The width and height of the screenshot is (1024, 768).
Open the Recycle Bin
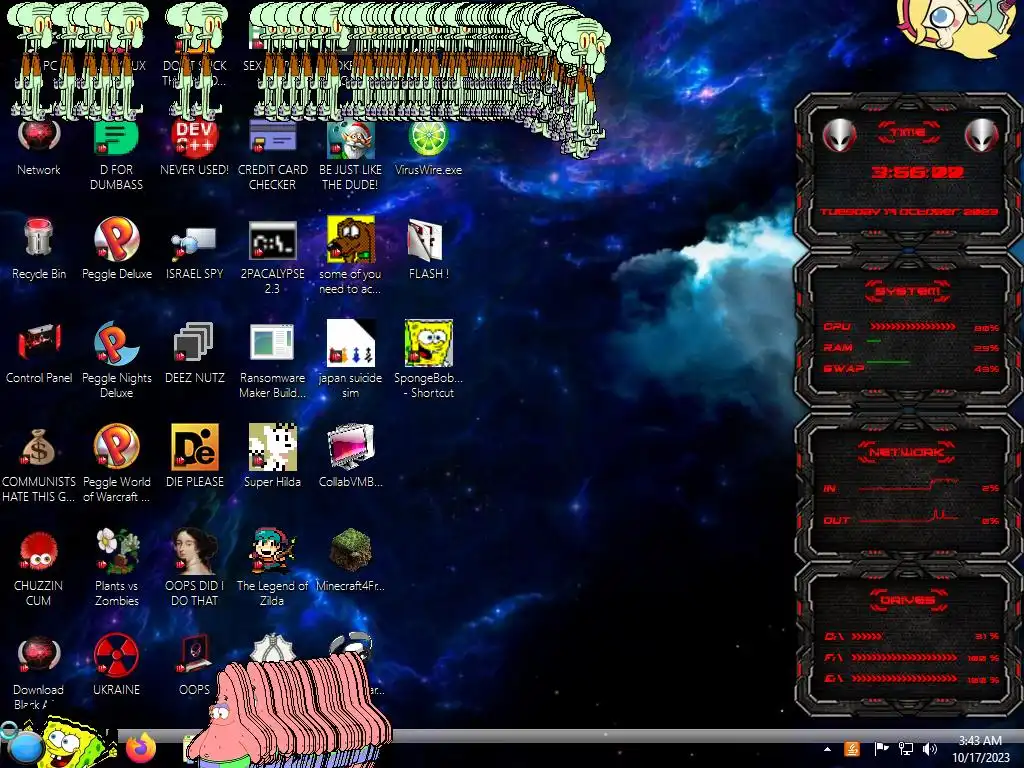click(x=39, y=249)
